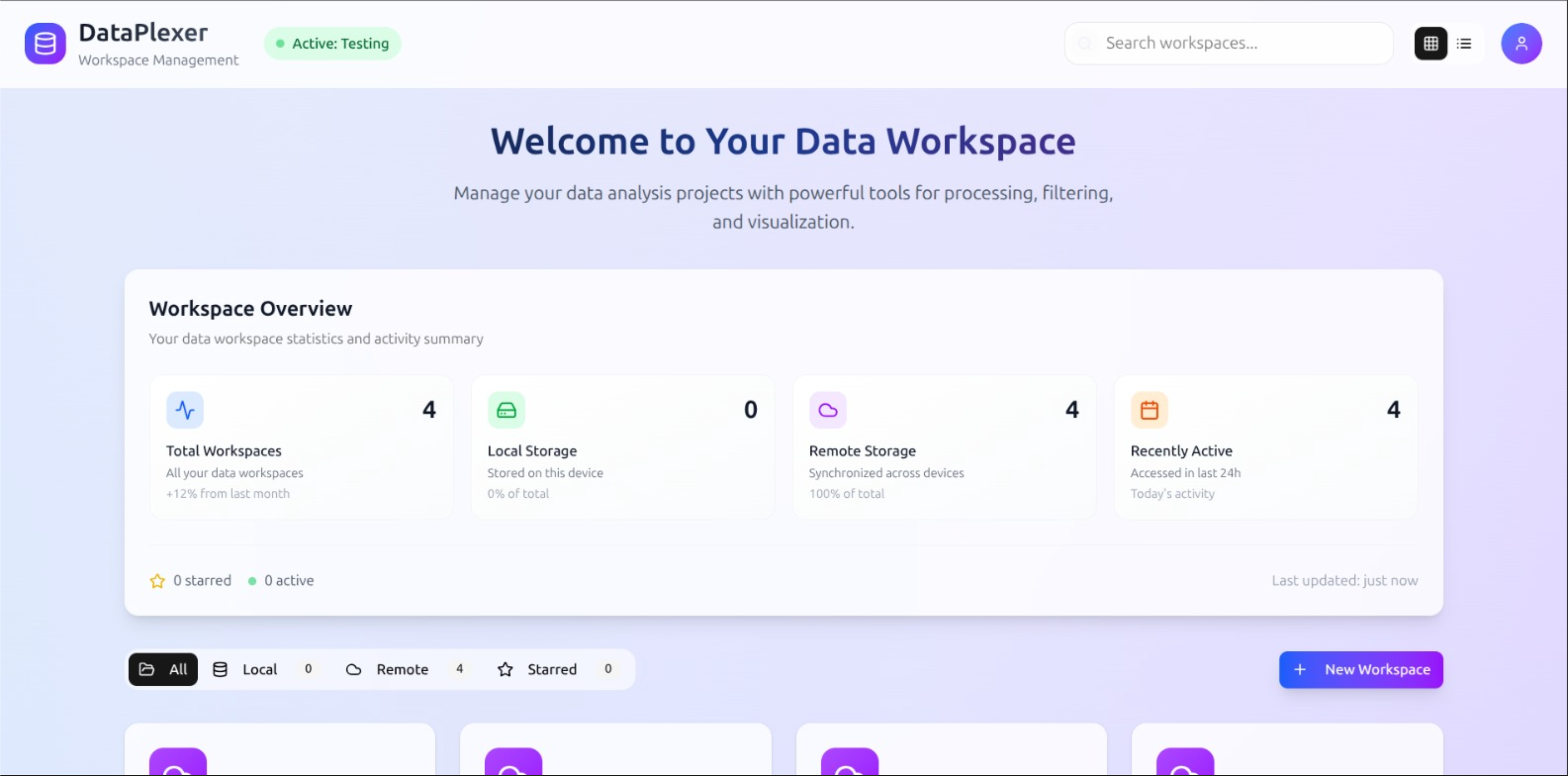This screenshot has height=776, width=1568.
Task: Focus the Search workspaces field
Action: click(1228, 43)
